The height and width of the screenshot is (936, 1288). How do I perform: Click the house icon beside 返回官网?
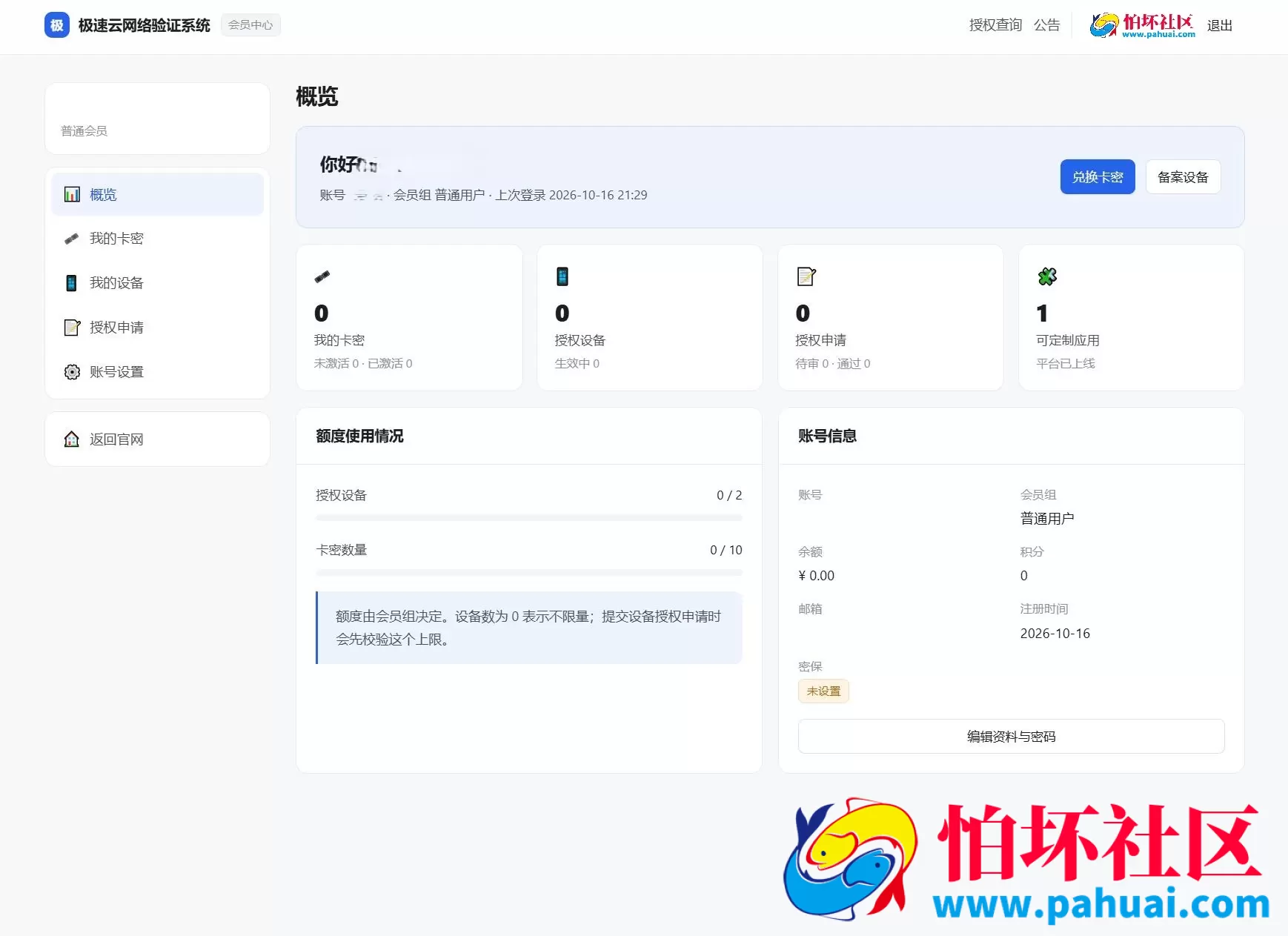[72, 439]
